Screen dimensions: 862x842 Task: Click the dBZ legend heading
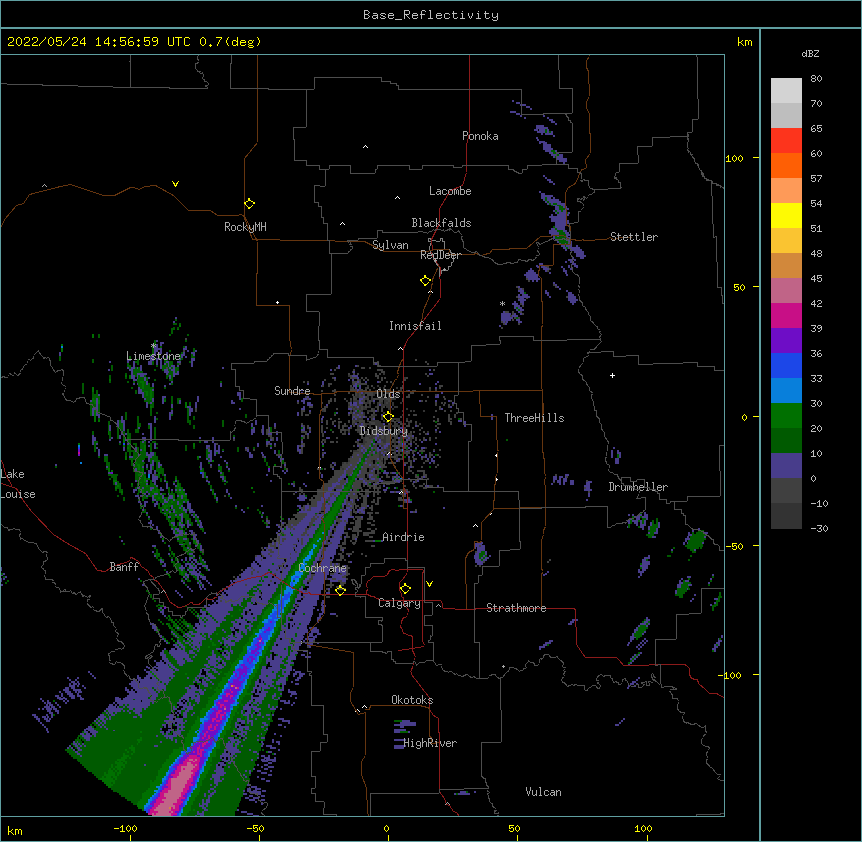[x=810, y=53]
